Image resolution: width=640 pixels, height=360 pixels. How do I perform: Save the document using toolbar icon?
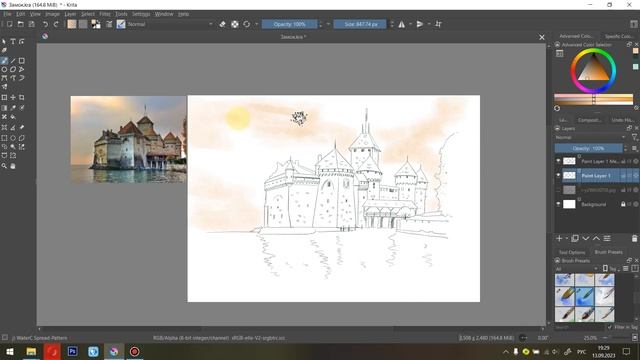31,24
